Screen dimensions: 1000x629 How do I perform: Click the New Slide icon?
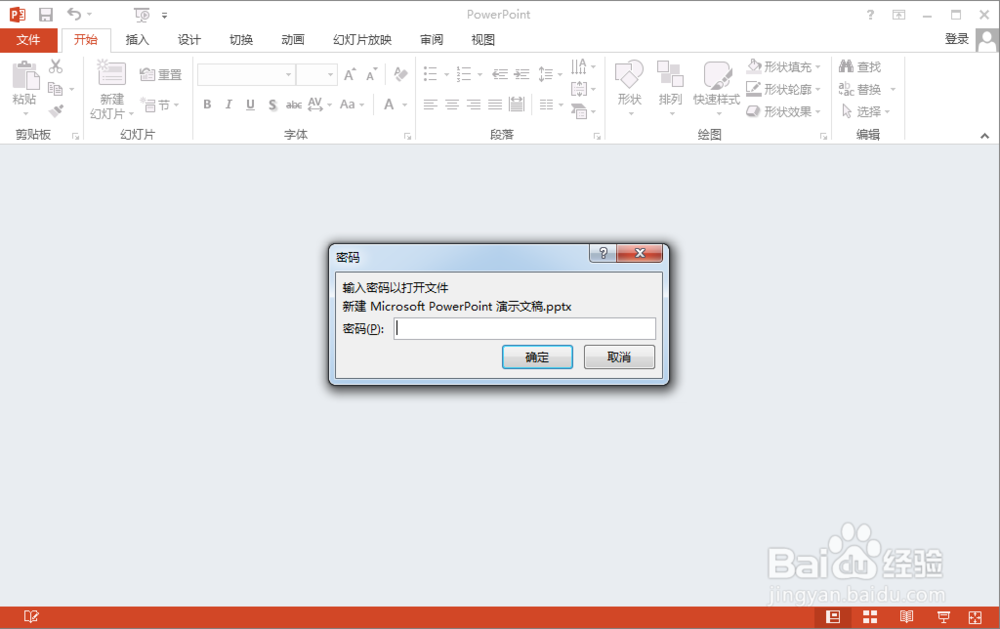pyautogui.click(x=112, y=73)
